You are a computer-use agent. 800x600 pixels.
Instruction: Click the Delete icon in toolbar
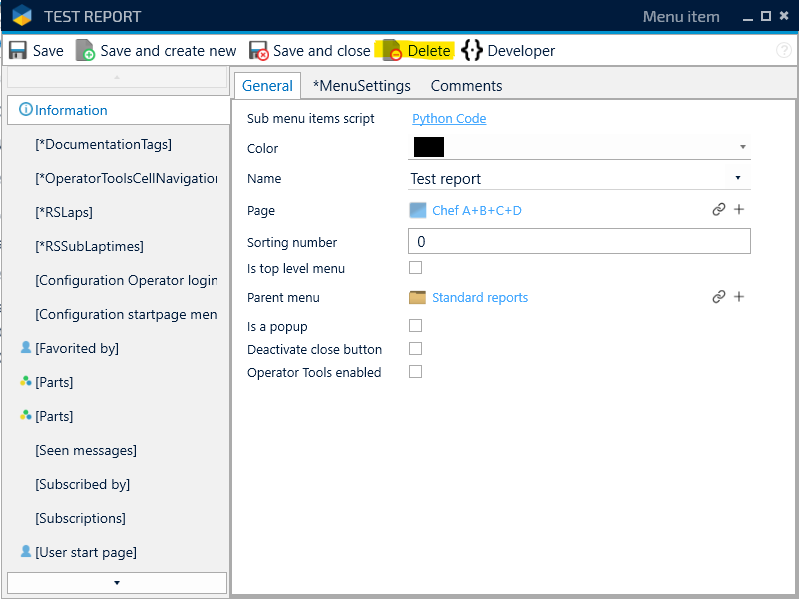point(392,51)
